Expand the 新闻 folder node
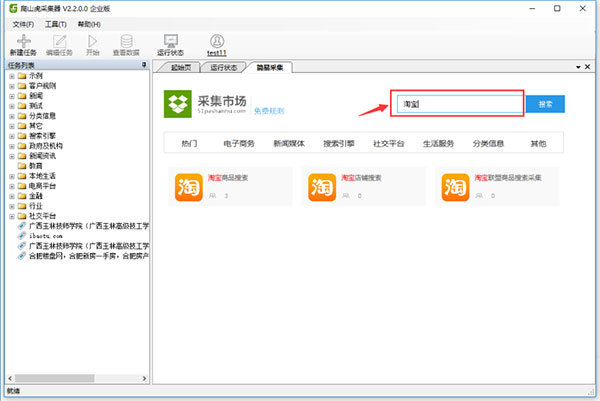This screenshot has height=401, width=600. coord(12,96)
